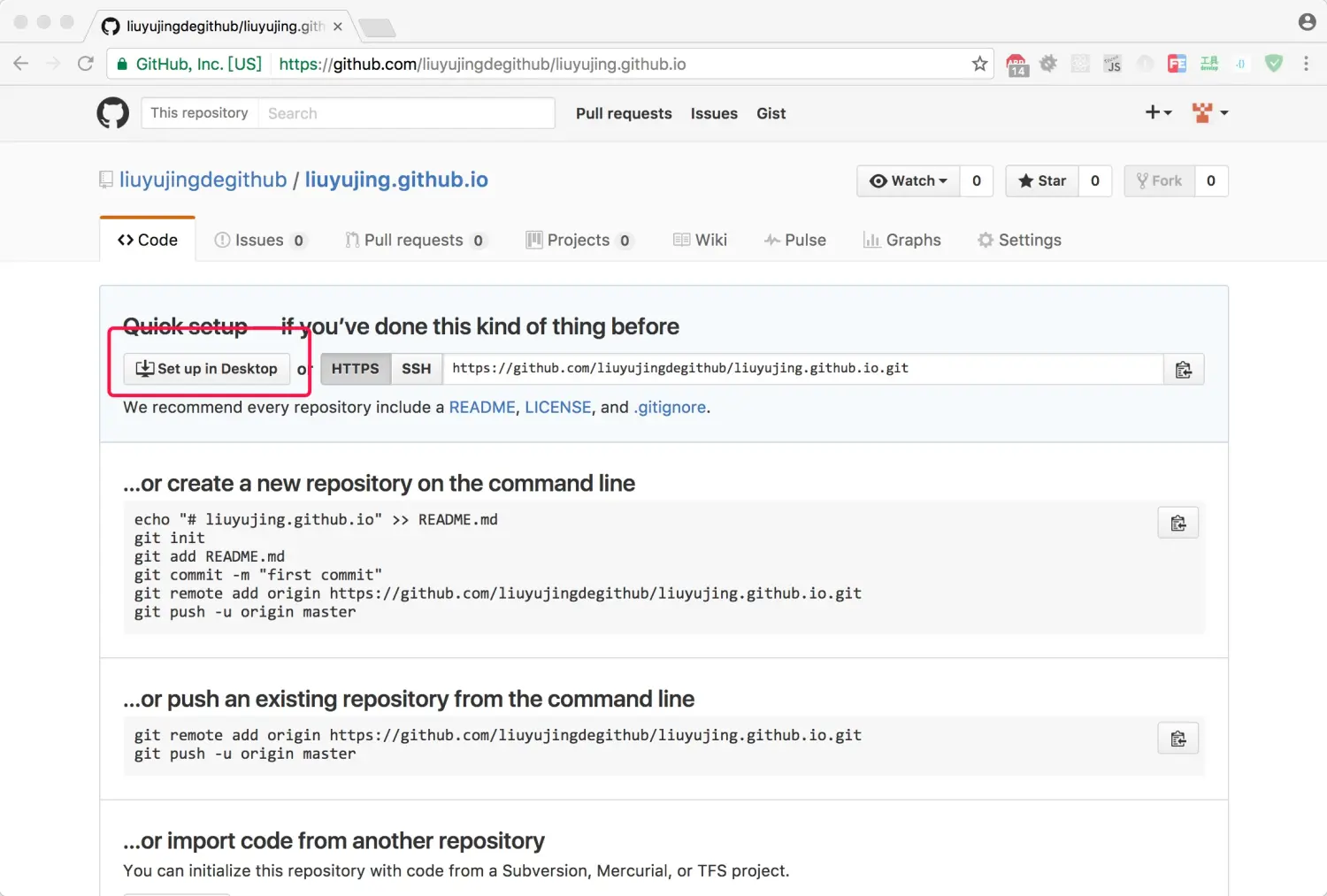Bookmark the page with the star icon
The height and width of the screenshot is (896, 1327).
coord(979,64)
